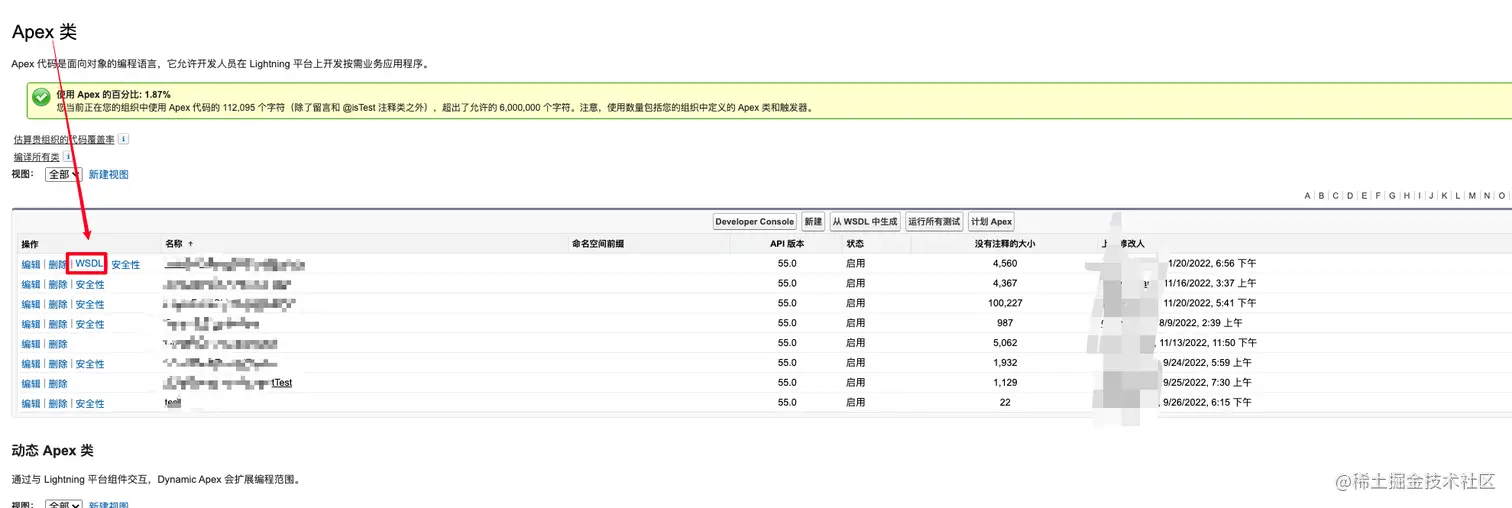Open the WSDL link in the 4,560 row
The image size is (1512, 508).
pos(89,263)
